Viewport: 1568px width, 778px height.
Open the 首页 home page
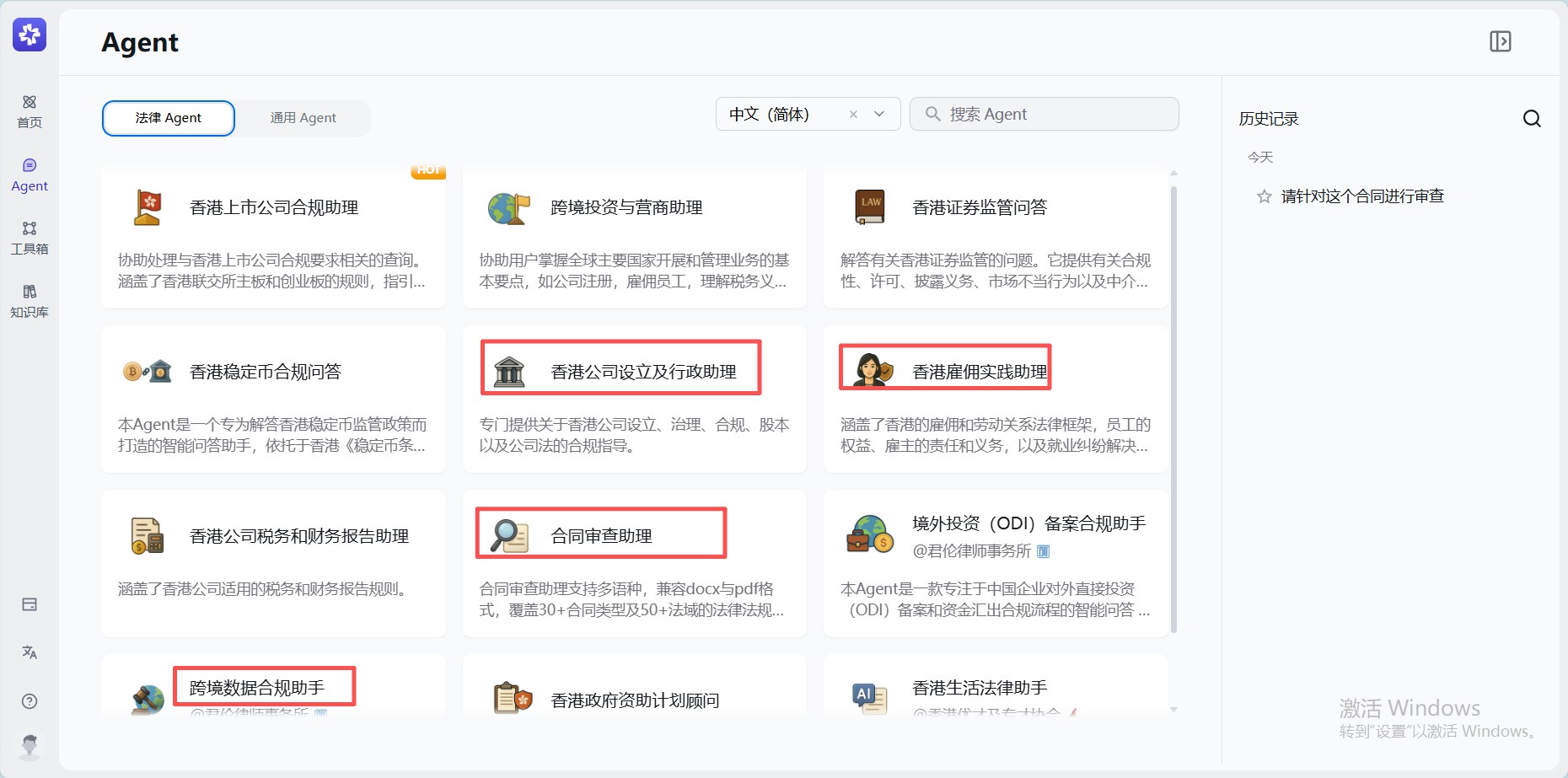pos(30,111)
